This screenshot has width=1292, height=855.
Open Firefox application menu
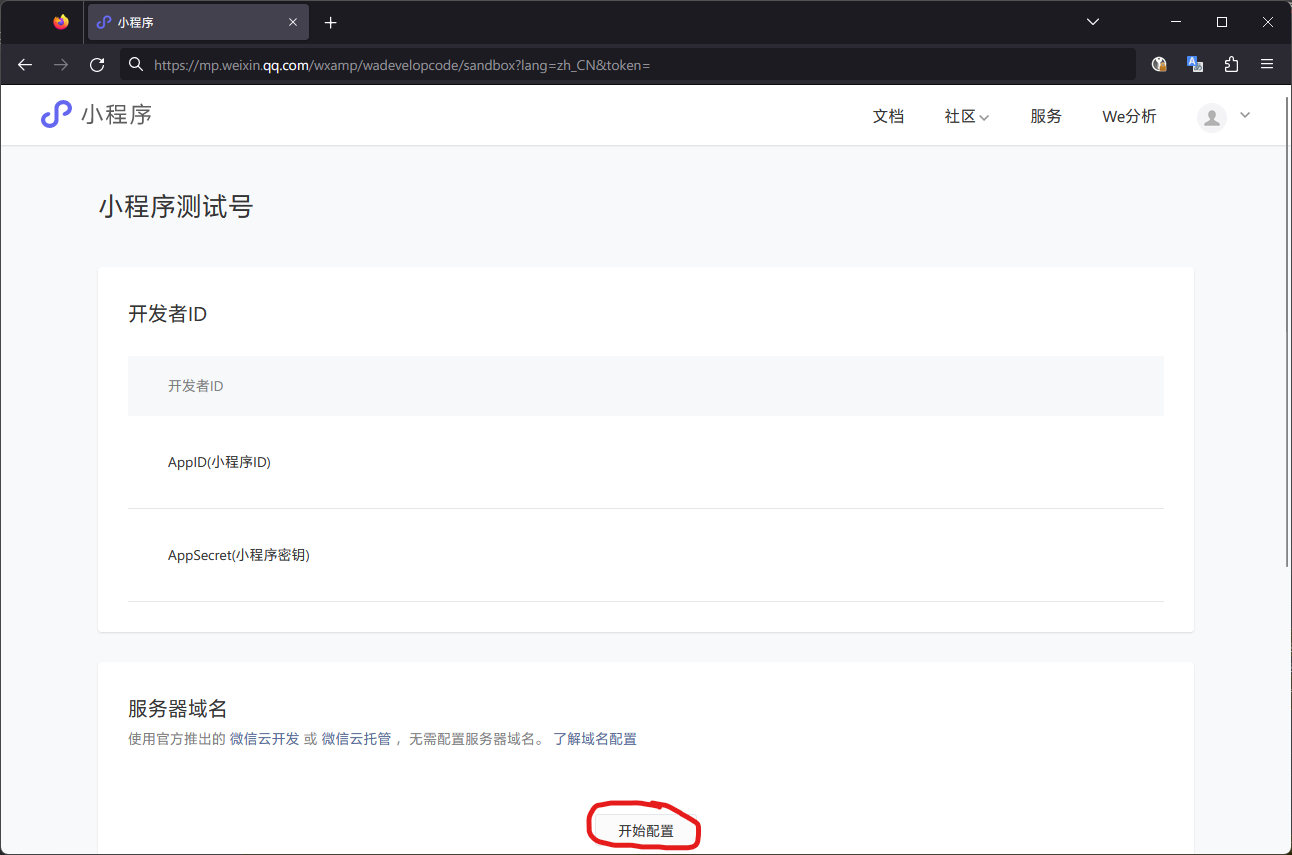click(x=1267, y=64)
